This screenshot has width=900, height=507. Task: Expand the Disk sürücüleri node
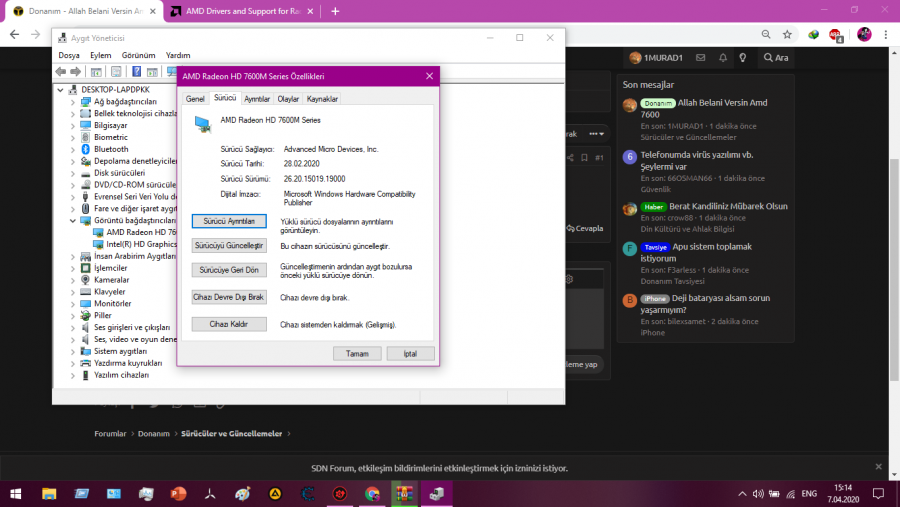coord(73,173)
